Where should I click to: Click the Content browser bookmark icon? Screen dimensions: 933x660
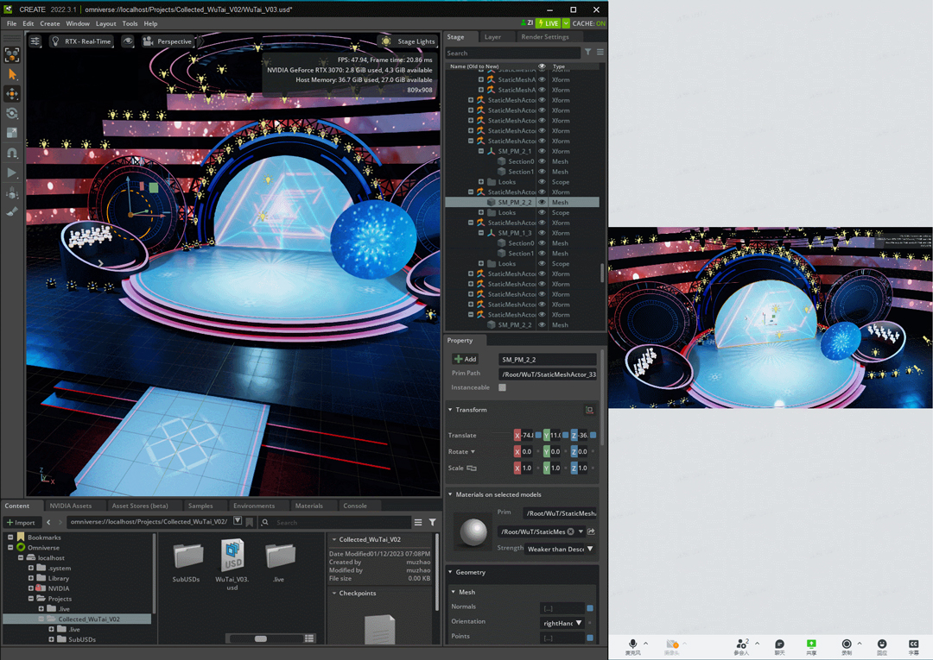click(x=249, y=522)
